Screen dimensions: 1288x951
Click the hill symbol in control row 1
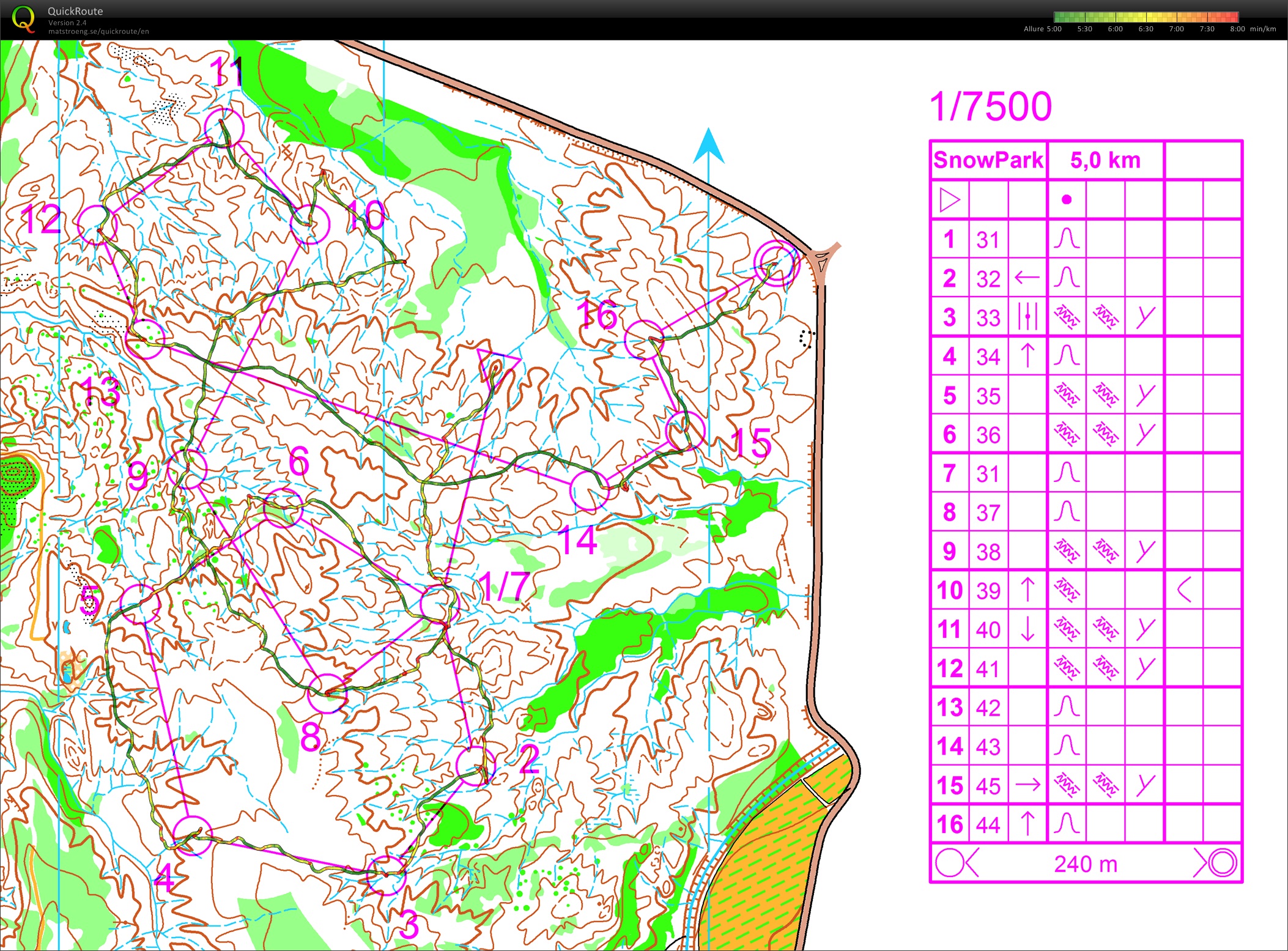(1067, 239)
